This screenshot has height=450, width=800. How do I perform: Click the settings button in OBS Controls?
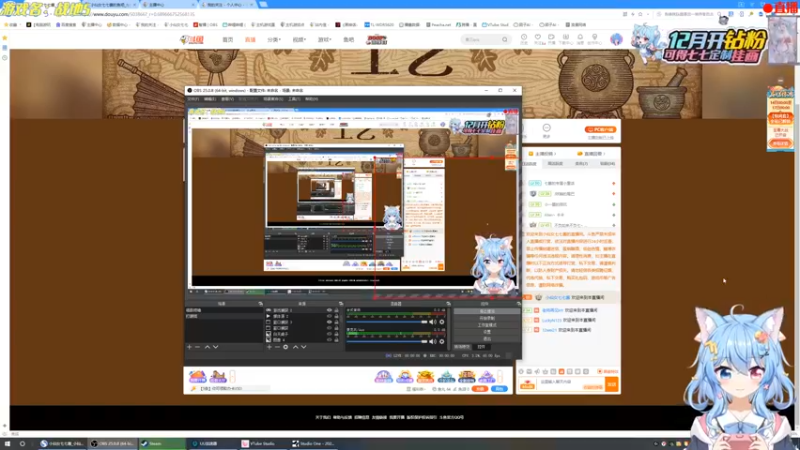tap(487, 332)
